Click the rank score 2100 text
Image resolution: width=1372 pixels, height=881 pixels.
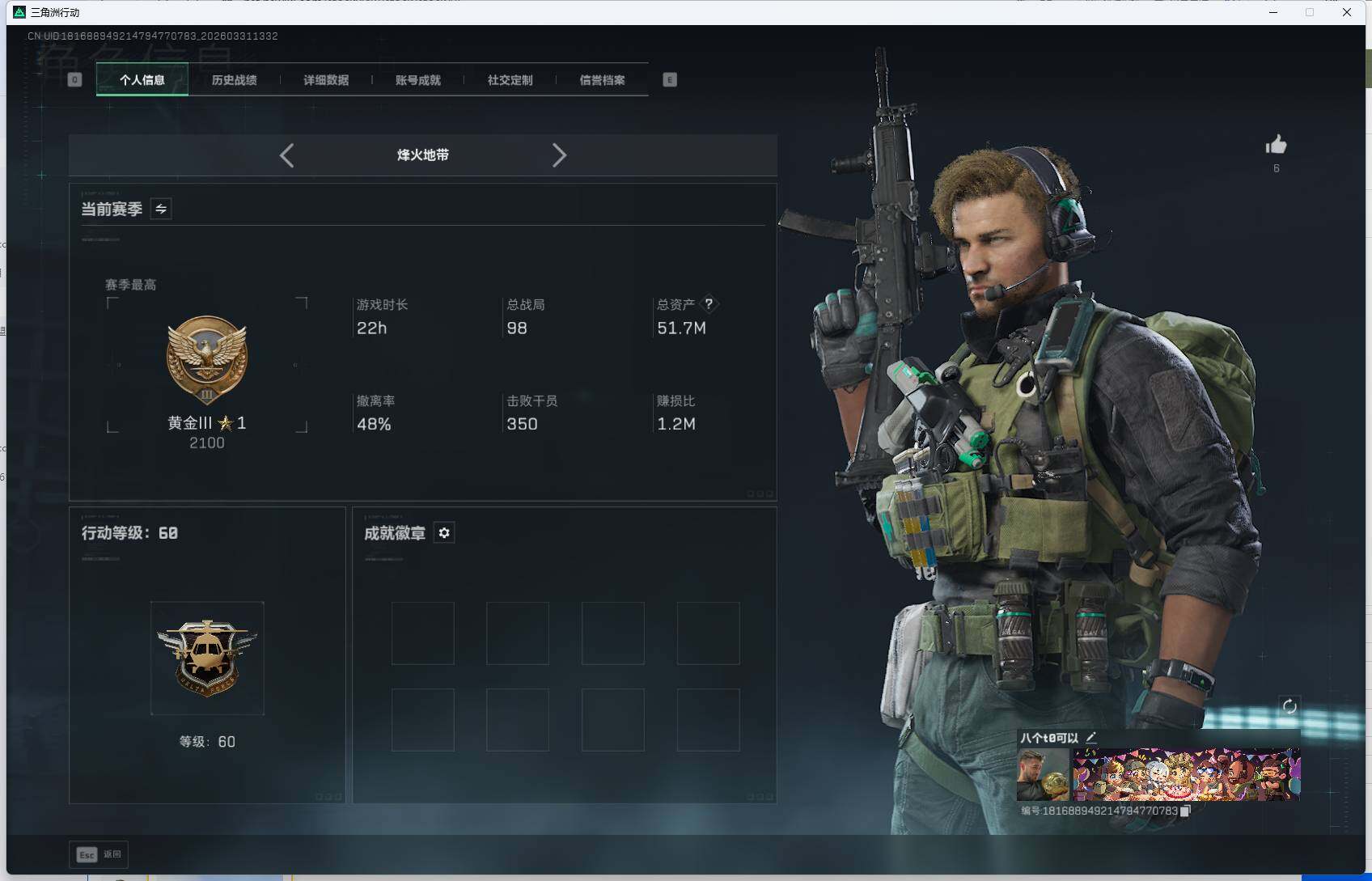click(x=207, y=443)
